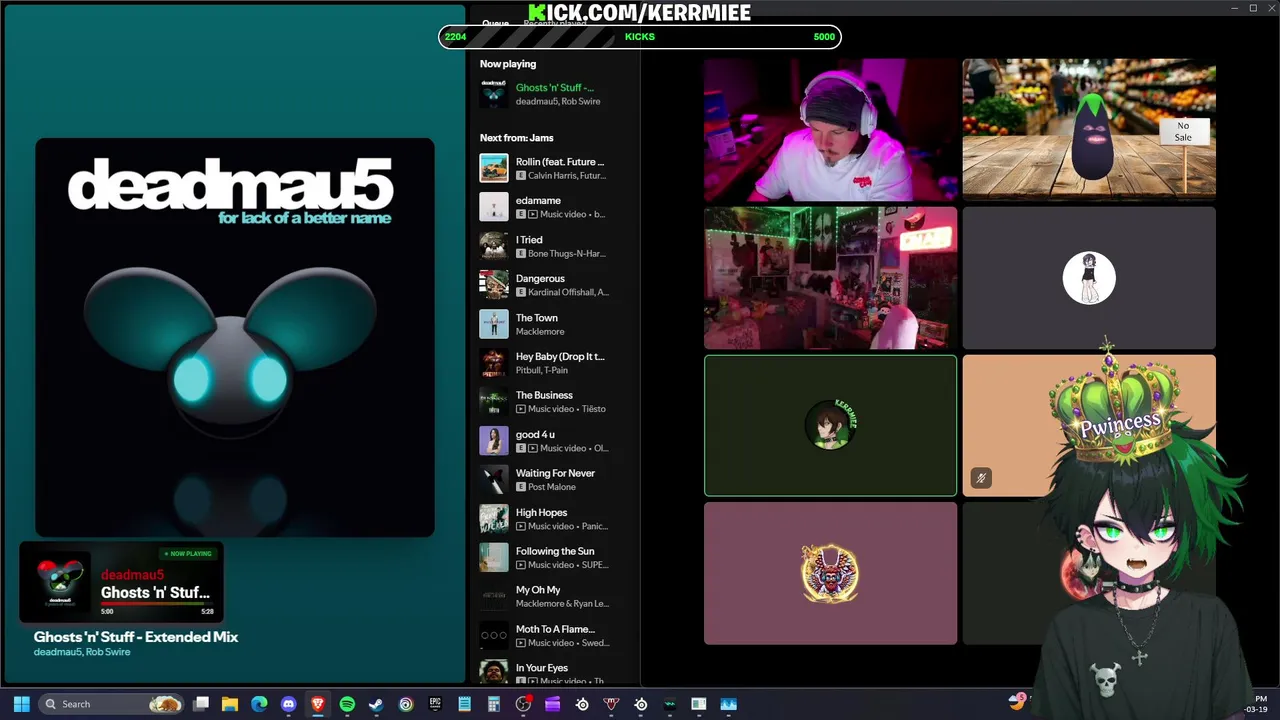The height and width of the screenshot is (720, 1280).
Task: Select the playing track Ghosts 'n' Stuff in the queue
Action: tap(554, 94)
